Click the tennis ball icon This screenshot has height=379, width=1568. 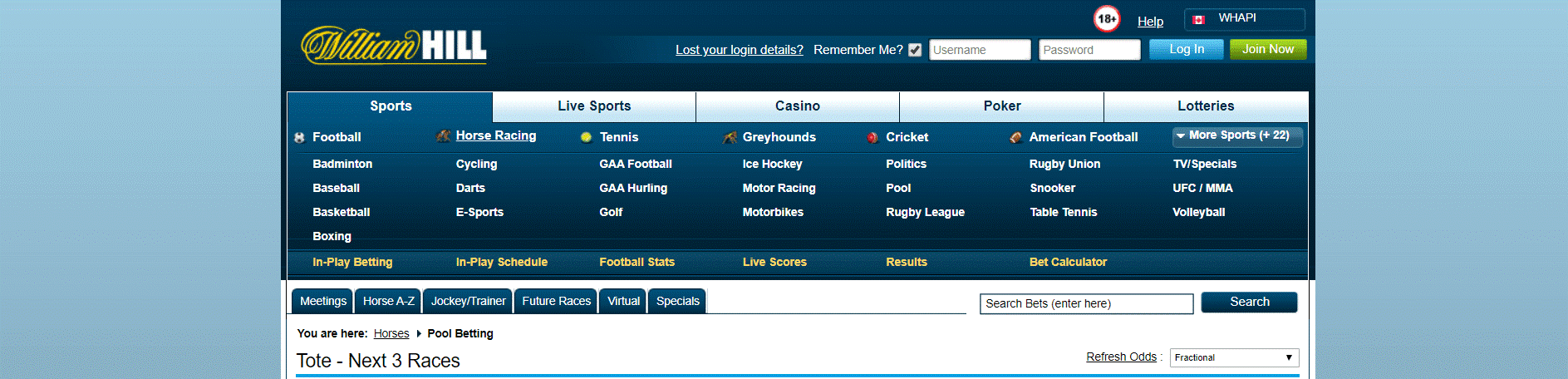pos(586,137)
